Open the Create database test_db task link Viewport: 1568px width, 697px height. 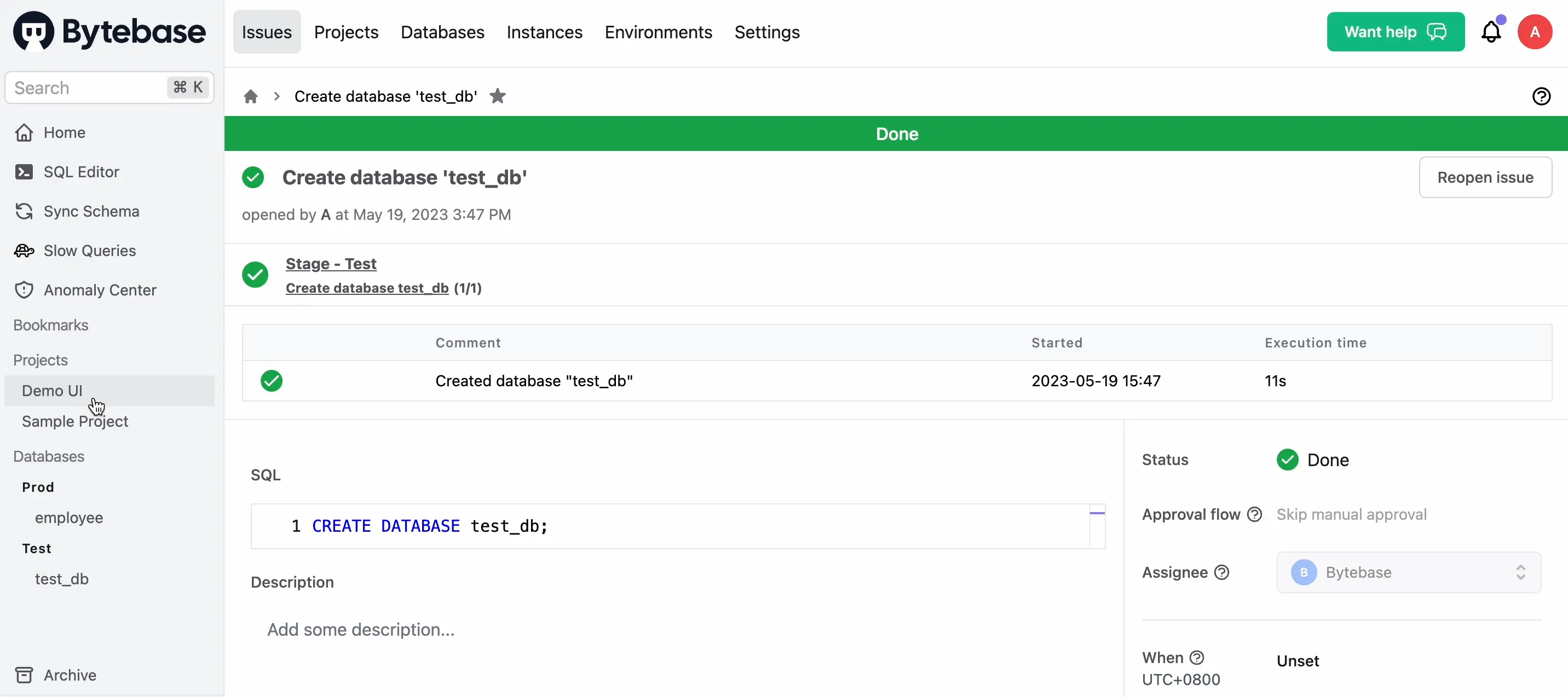click(x=367, y=288)
